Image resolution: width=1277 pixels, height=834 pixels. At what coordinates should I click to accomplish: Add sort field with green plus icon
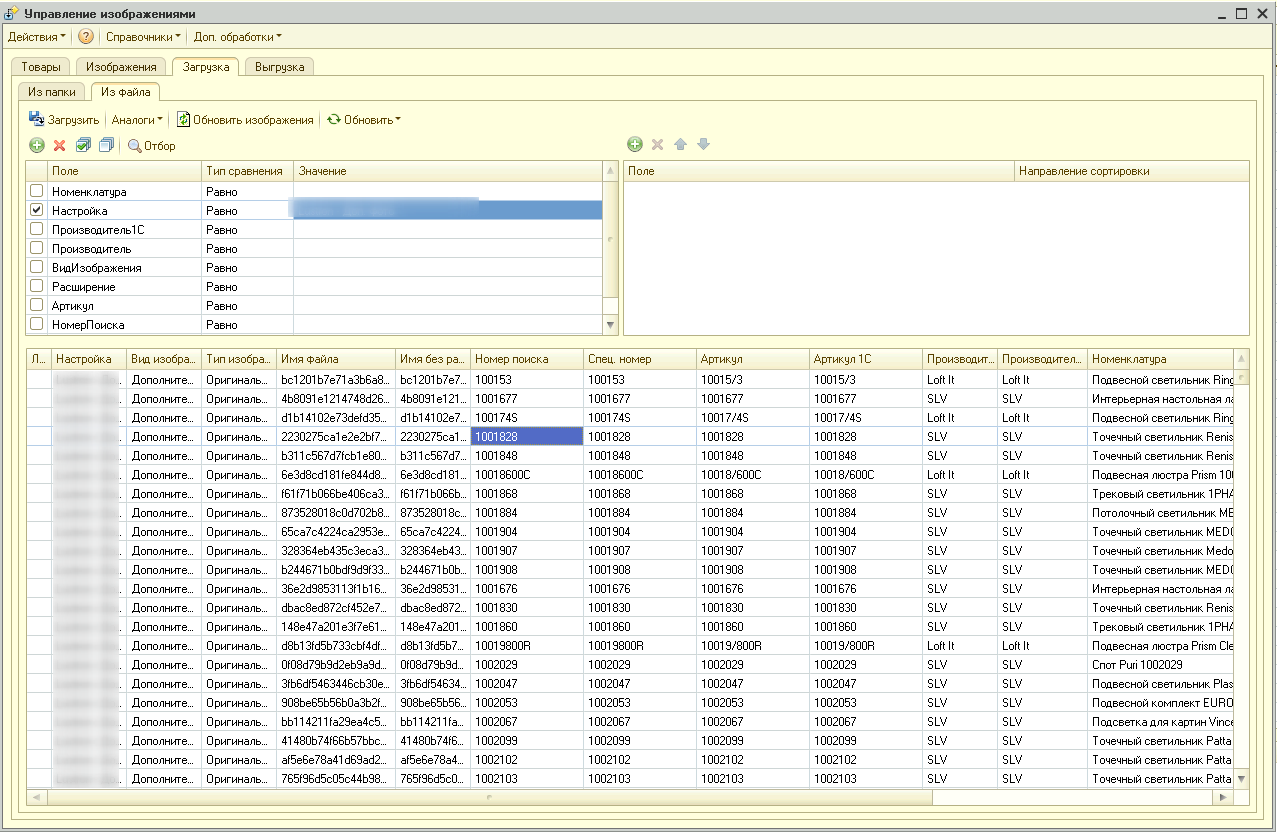pyautogui.click(x=635, y=145)
